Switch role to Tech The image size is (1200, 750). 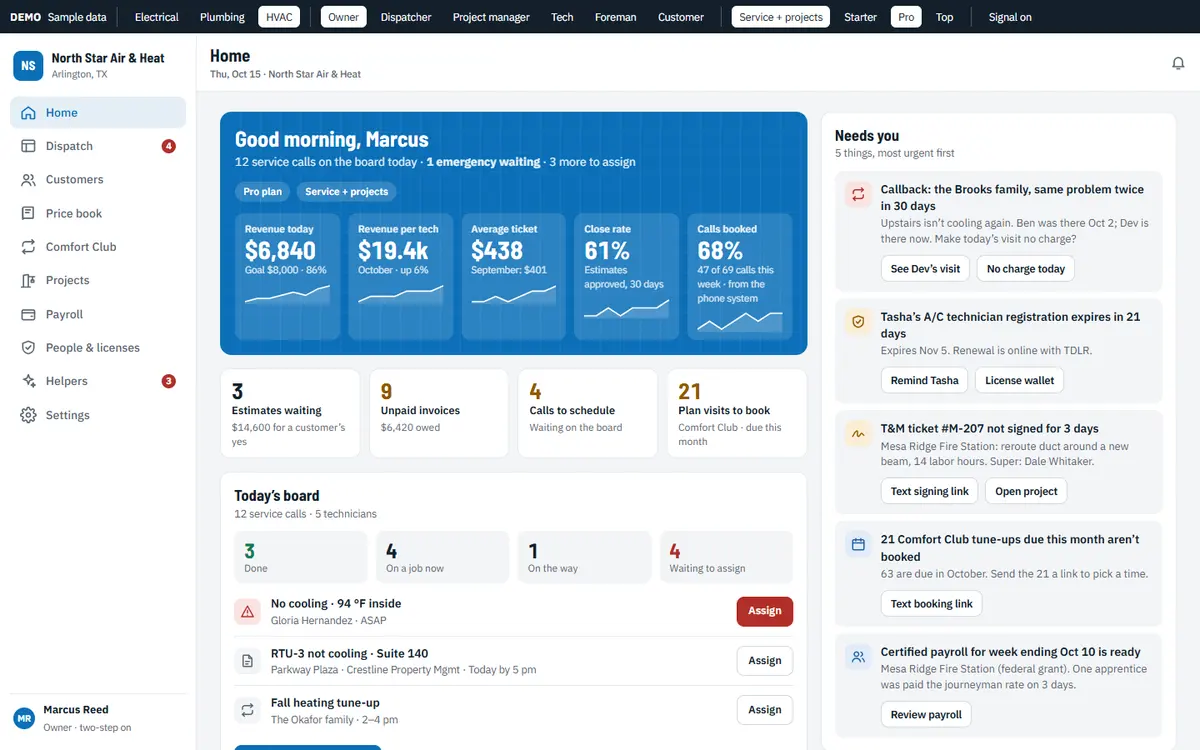click(x=562, y=17)
